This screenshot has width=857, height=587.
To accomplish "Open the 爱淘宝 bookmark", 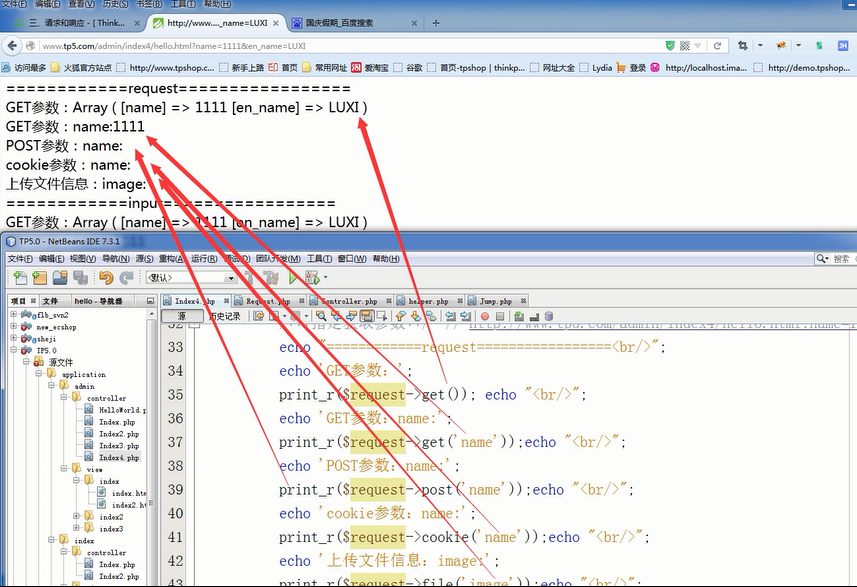I will pyautogui.click(x=370, y=68).
